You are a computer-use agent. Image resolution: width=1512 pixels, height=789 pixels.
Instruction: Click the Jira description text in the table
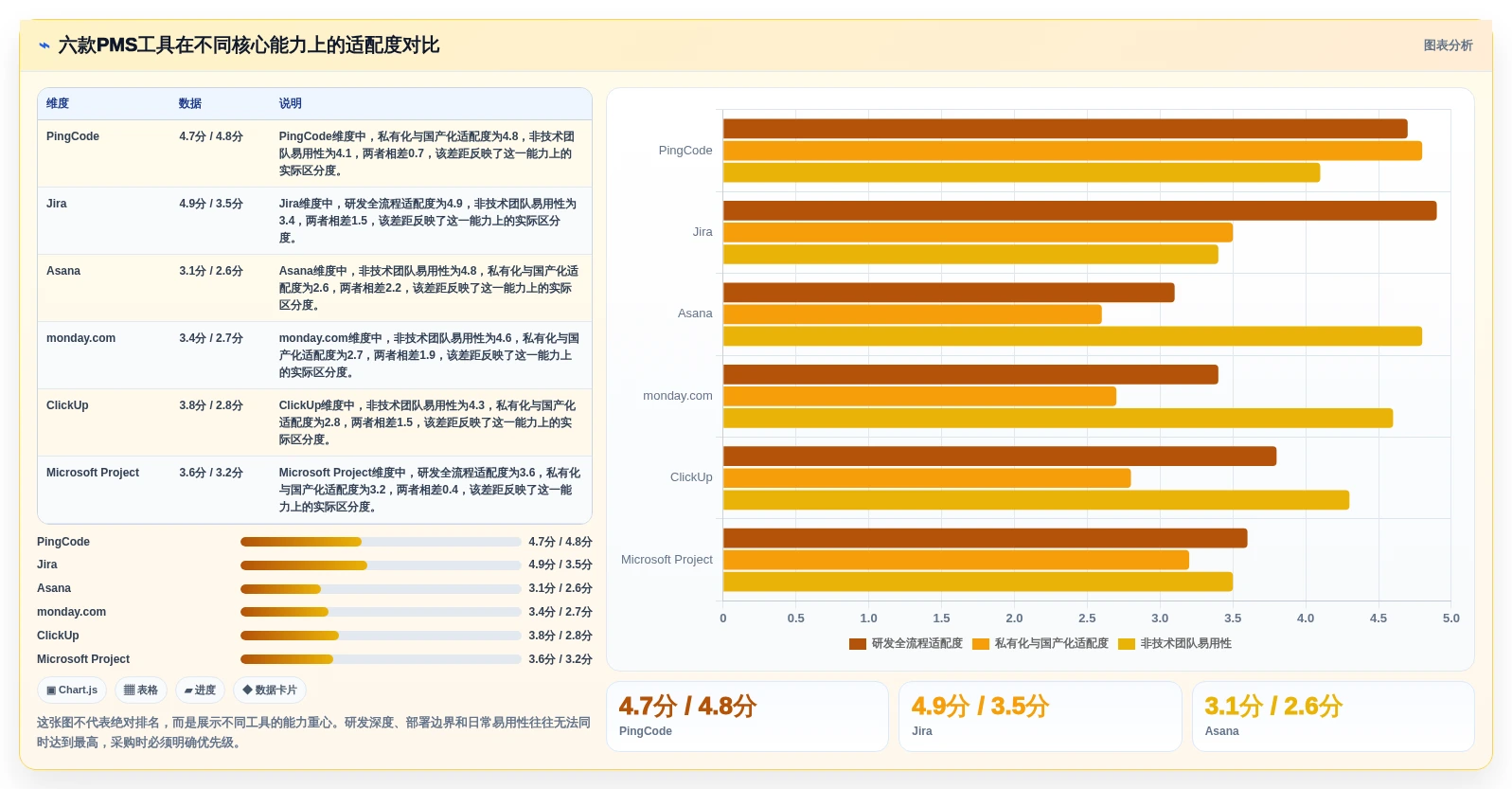428,221
